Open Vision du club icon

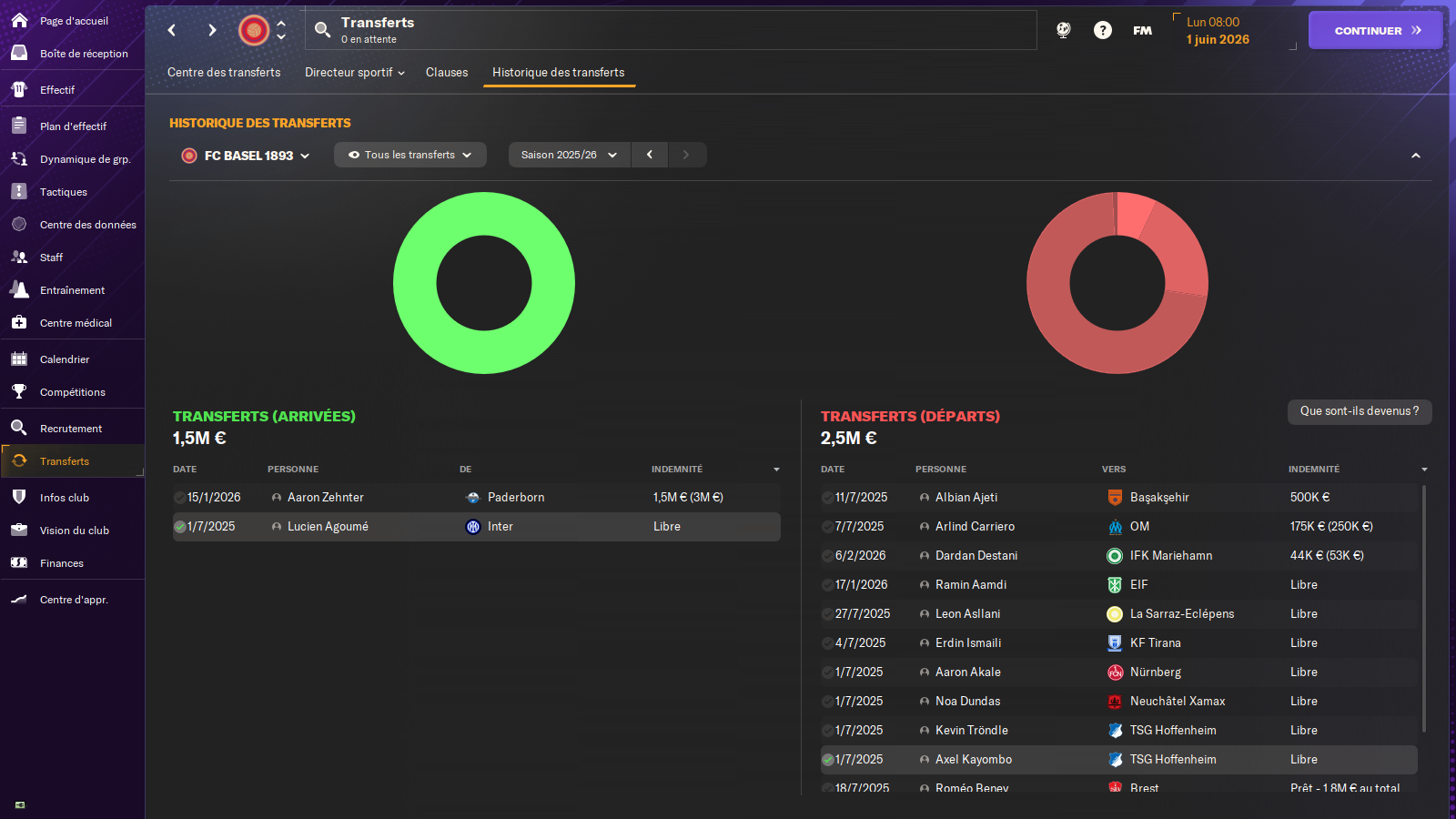click(x=19, y=530)
